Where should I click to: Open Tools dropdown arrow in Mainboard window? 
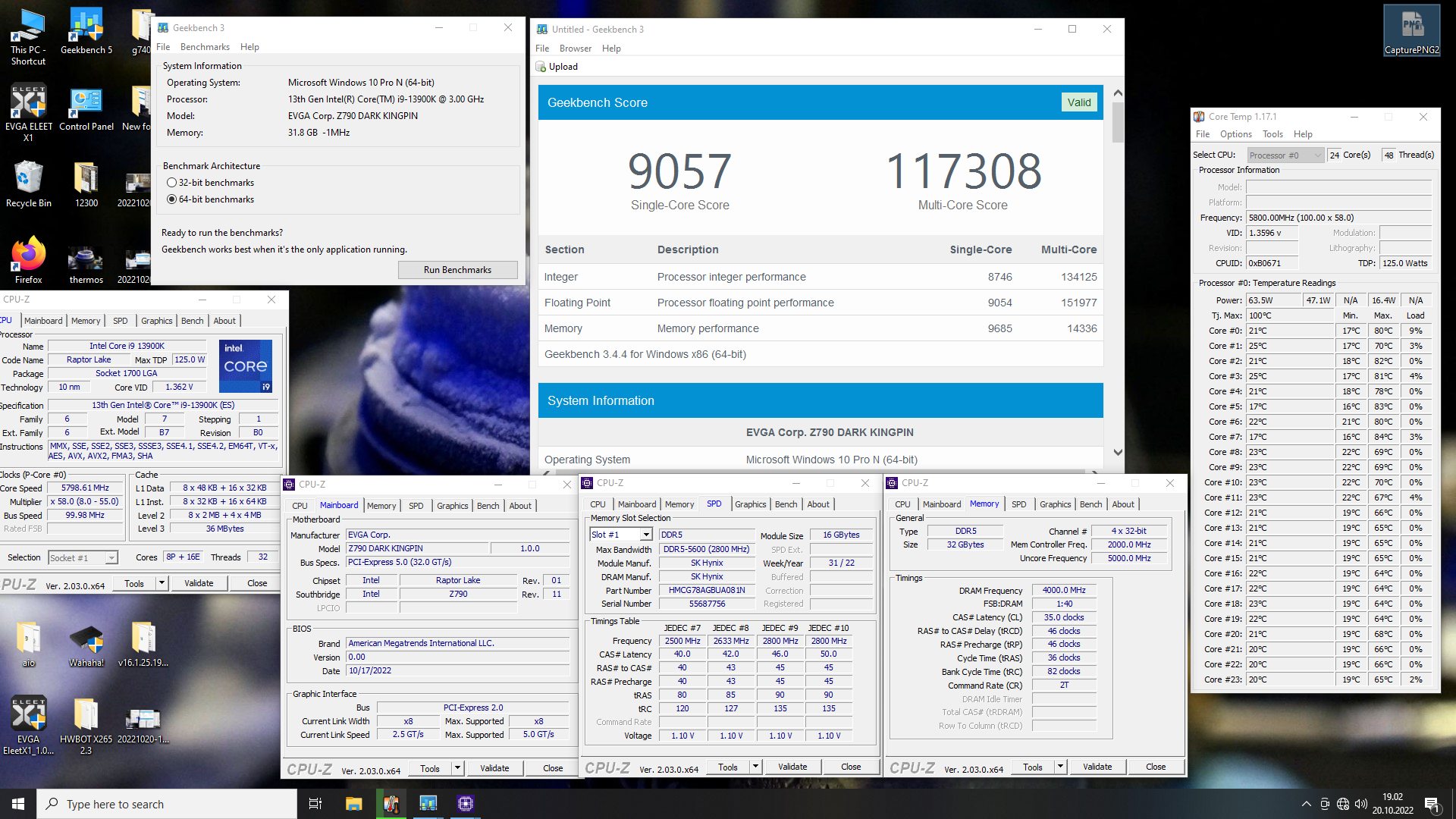tap(457, 768)
